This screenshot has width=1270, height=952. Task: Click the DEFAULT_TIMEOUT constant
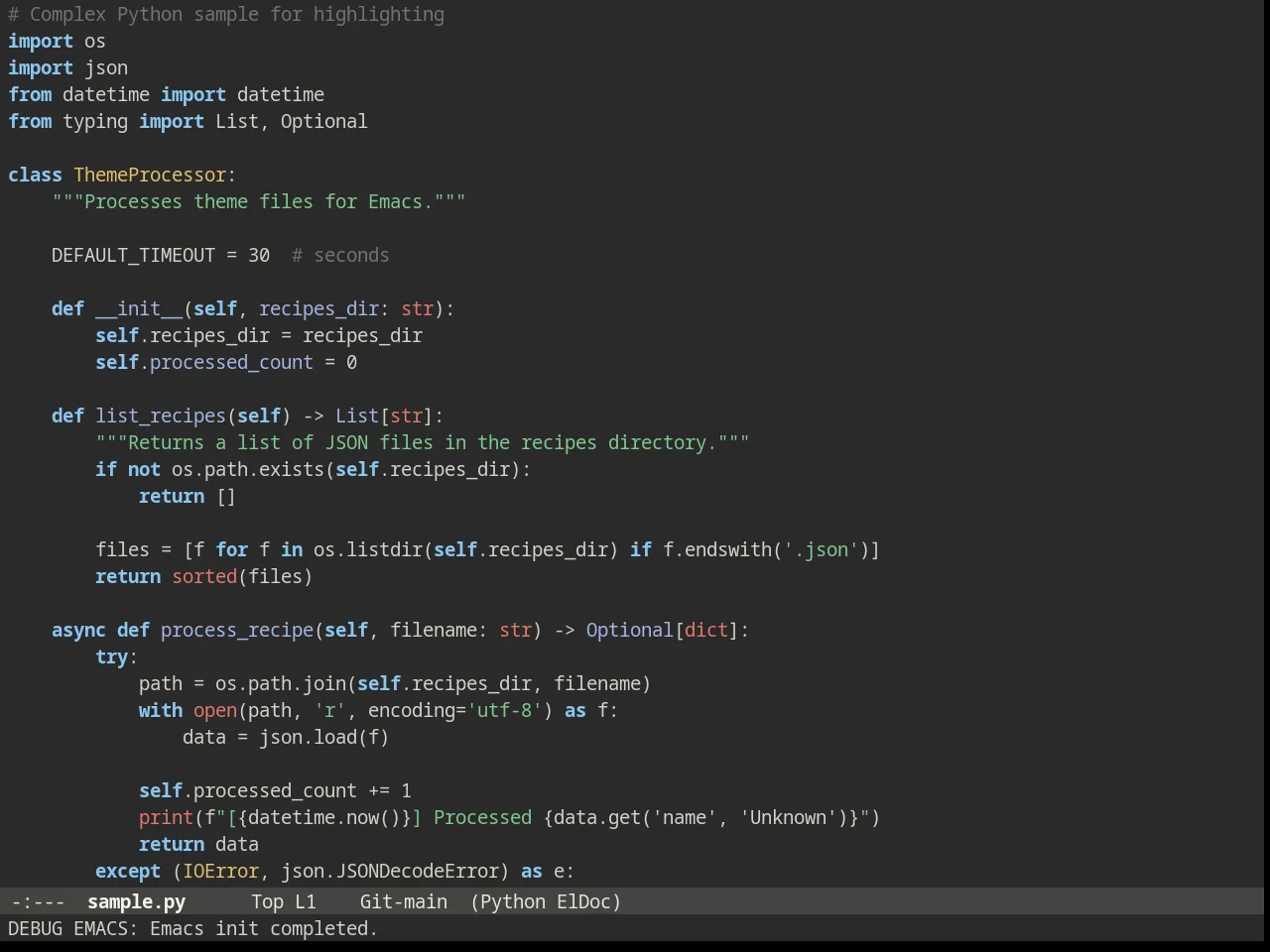click(x=133, y=256)
